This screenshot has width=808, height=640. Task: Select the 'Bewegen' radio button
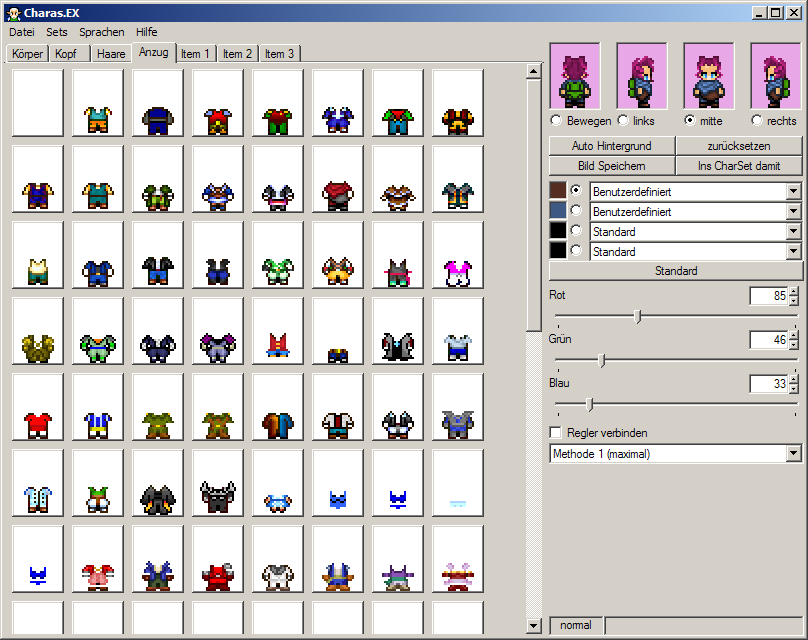[x=556, y=121]
